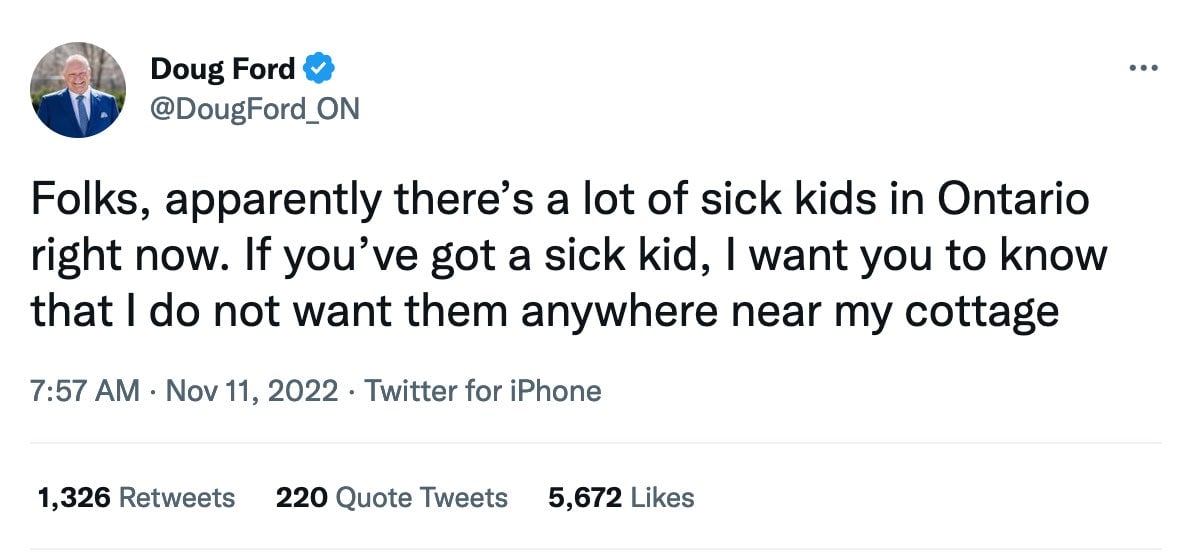Click the Nov 11, 2022 date

tap(251, 390)
